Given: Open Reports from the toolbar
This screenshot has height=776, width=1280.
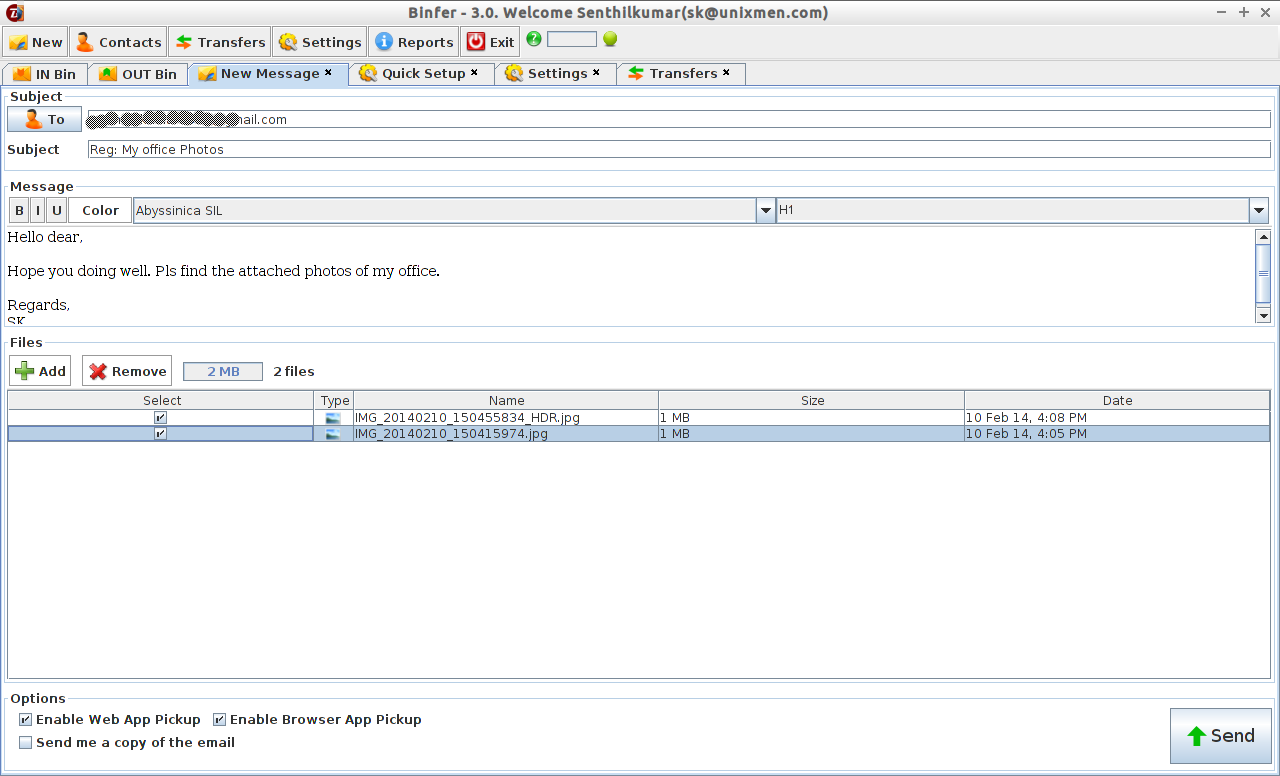Looking at the screenshot, I should [414, 42].
